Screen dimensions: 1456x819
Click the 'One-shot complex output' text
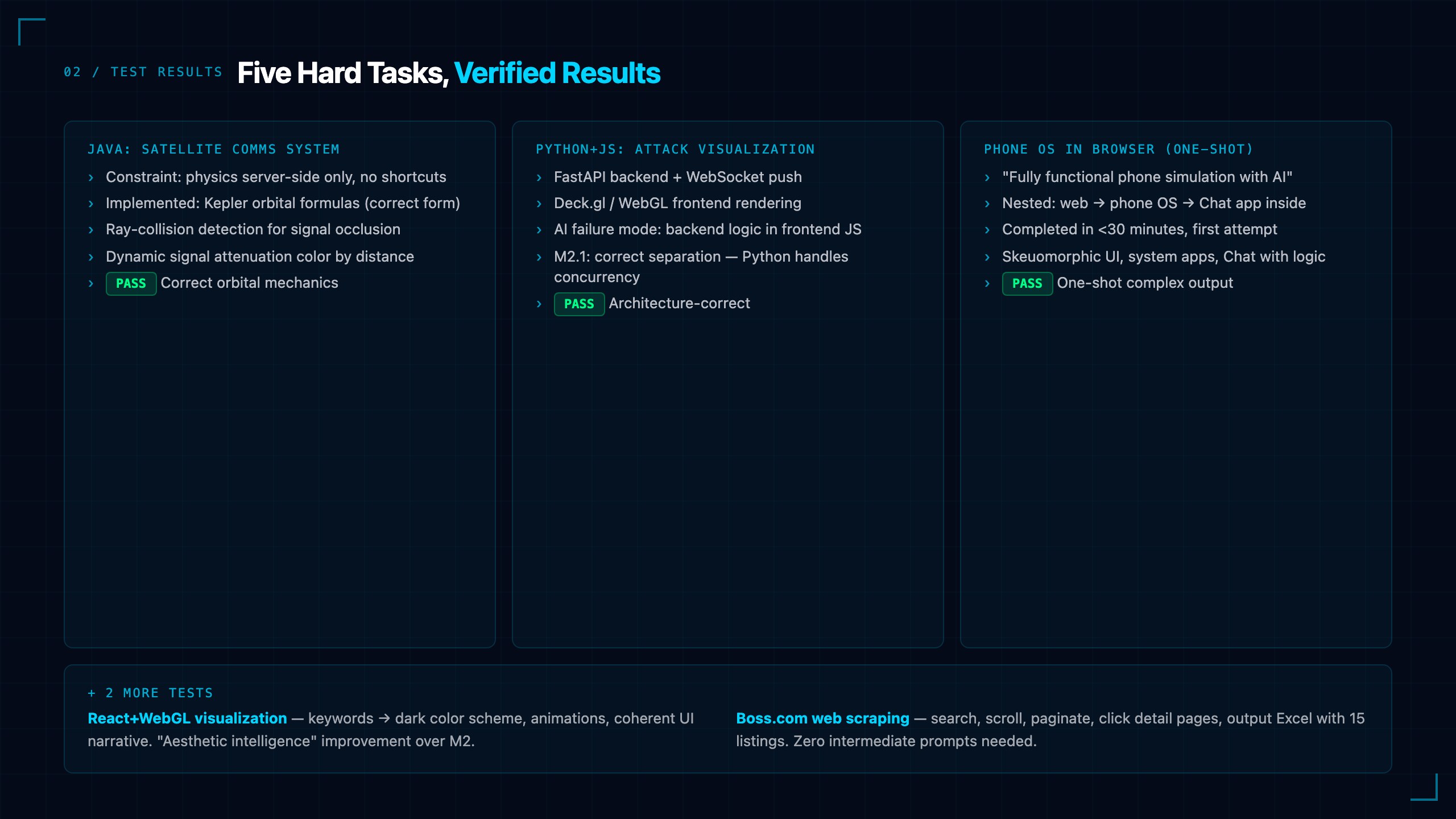[x=1145, y=283]
